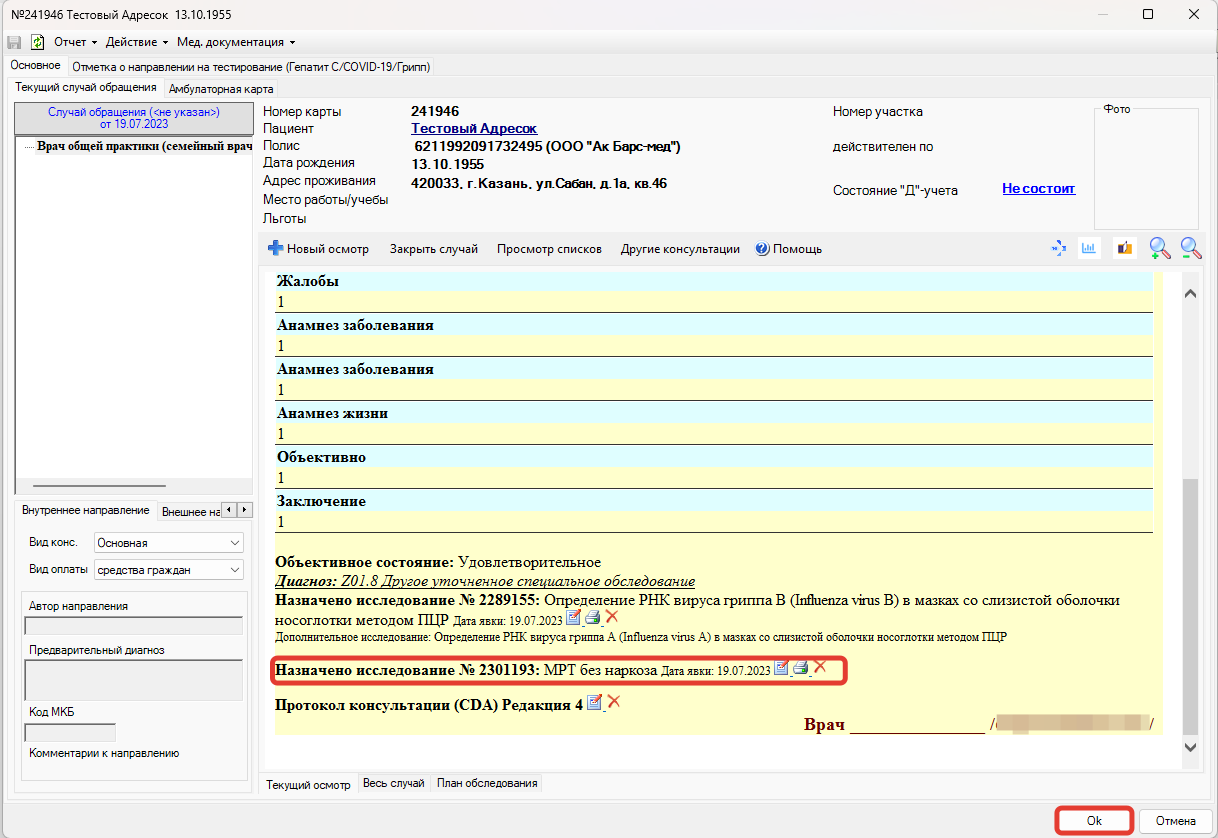Select Текущий случай обращения tab
Viewport: 1218px width, 838px height.
(x=85, y=88)
